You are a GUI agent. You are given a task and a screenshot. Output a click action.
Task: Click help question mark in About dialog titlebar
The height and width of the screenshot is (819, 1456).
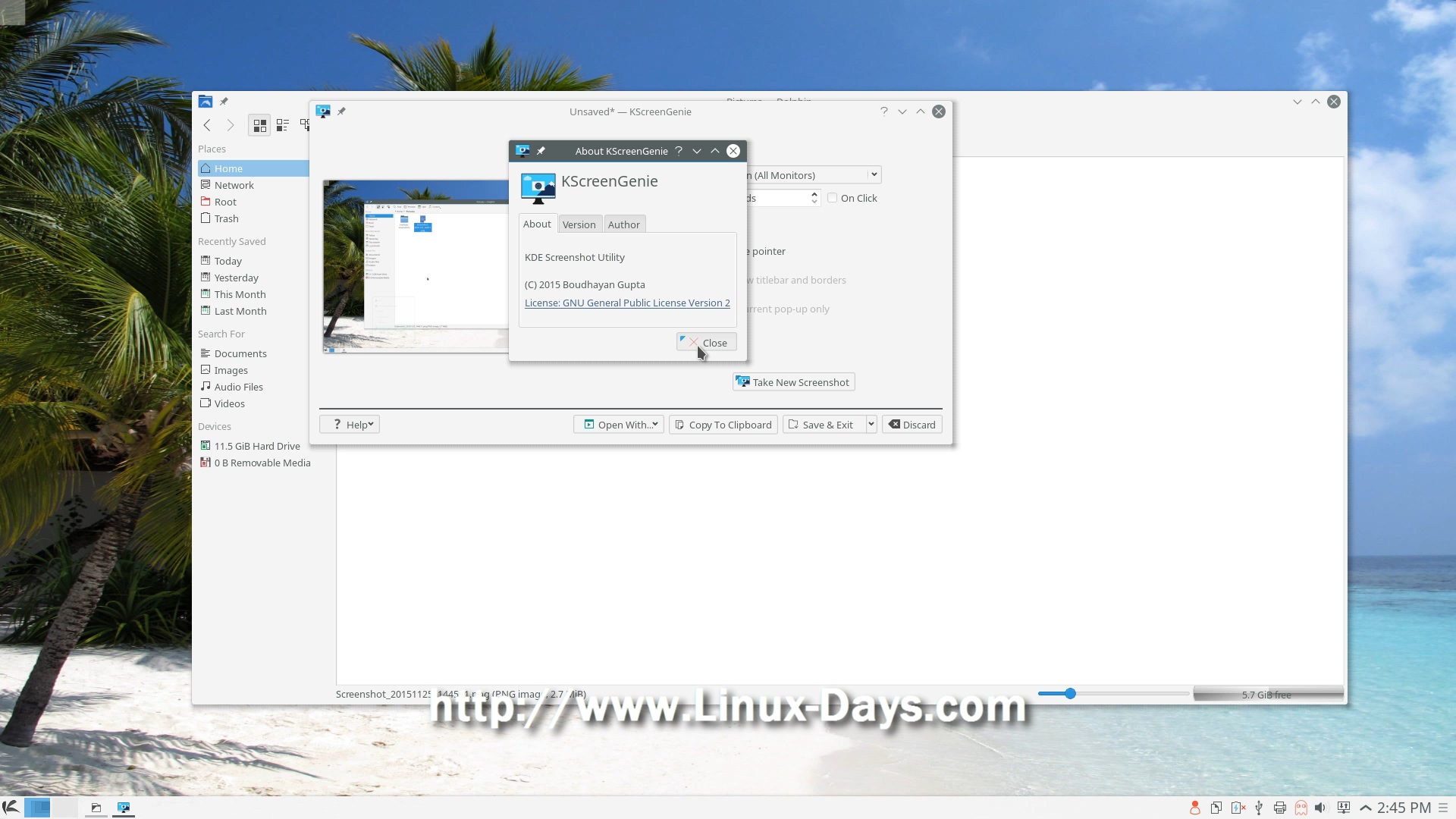coord(679,151)
